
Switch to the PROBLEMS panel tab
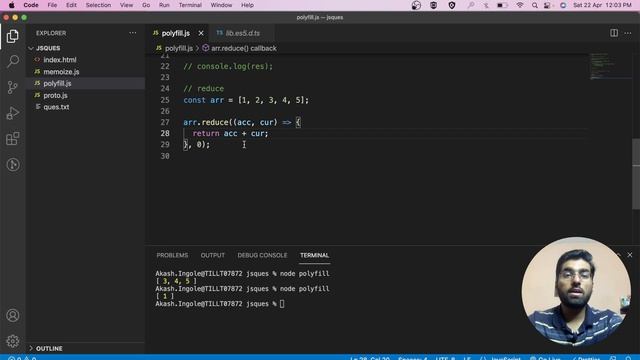pyautogui.click(x=172, y=255)
